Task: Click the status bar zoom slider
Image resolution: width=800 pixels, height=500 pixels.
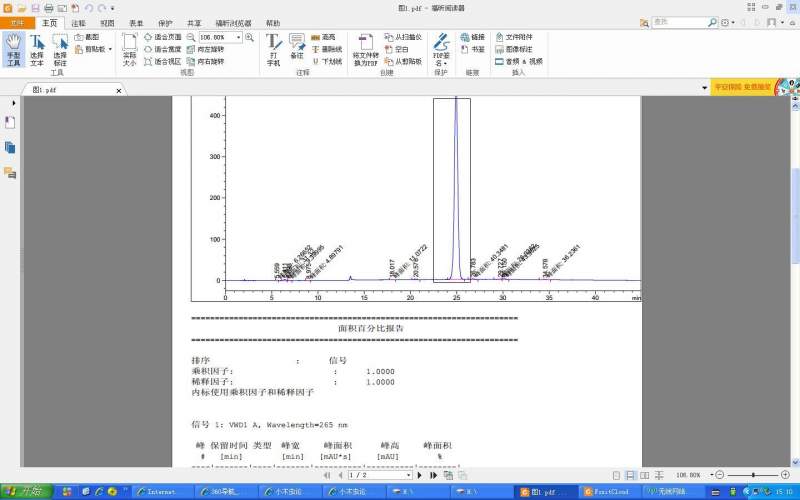Action: [753, 475]
